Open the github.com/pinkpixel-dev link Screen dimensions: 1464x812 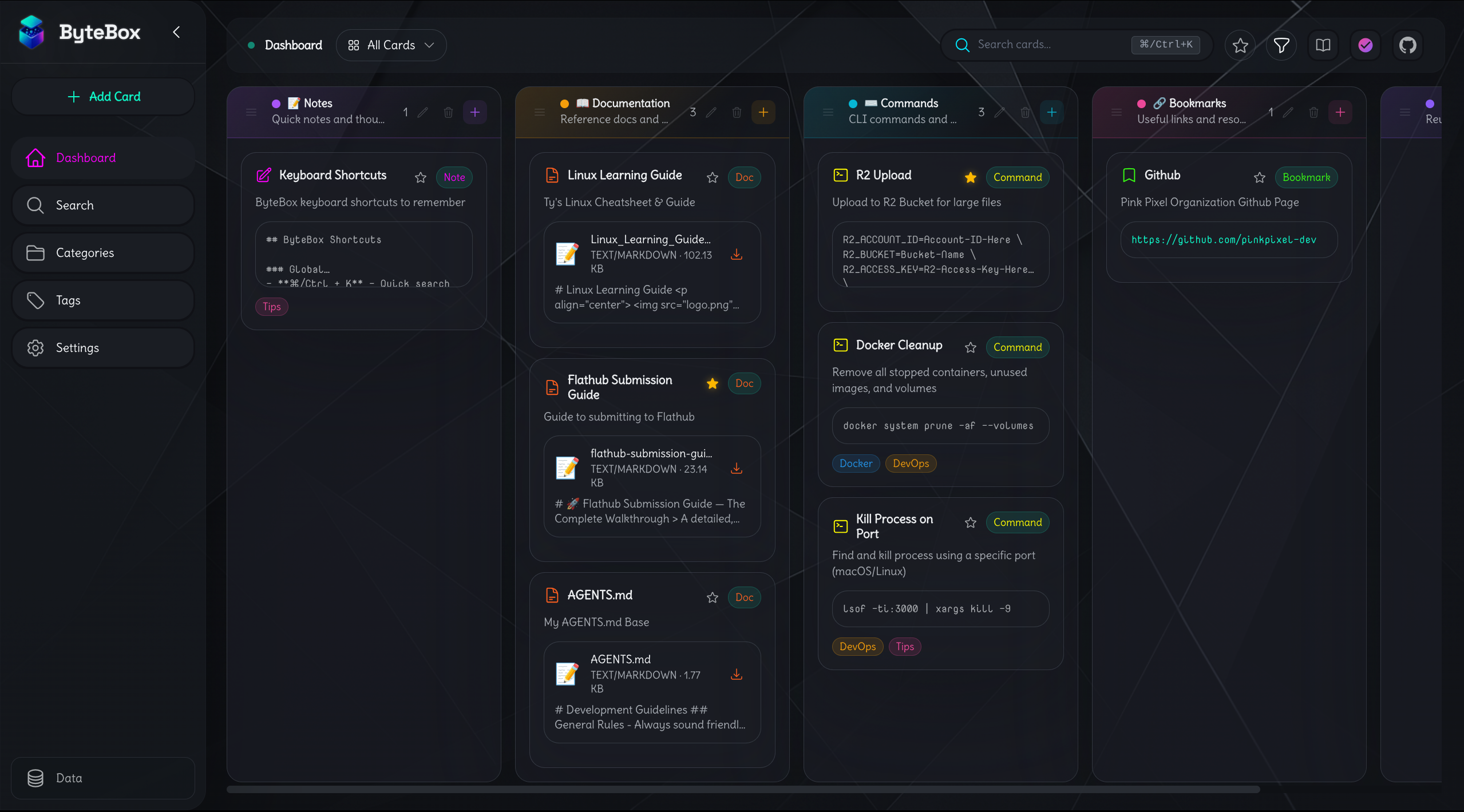1224,240
